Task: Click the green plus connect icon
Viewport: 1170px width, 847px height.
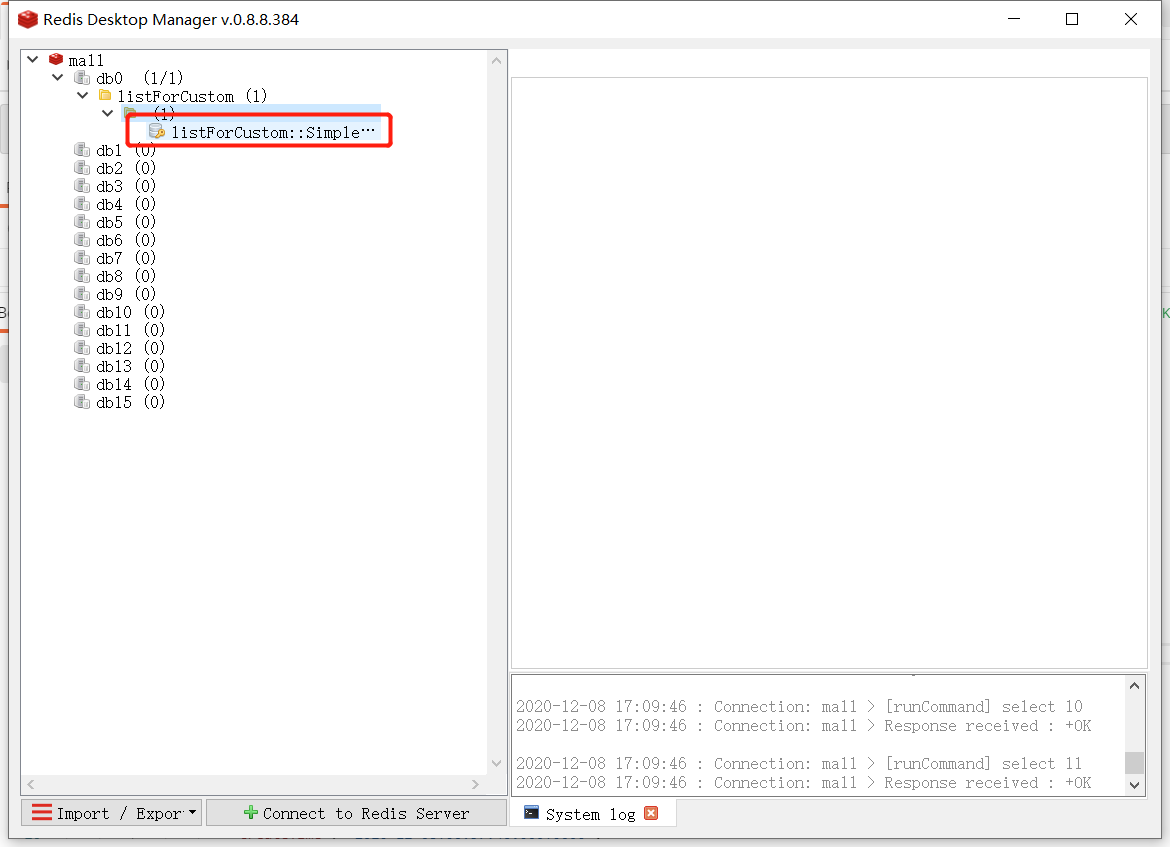Action: [251, 812]
